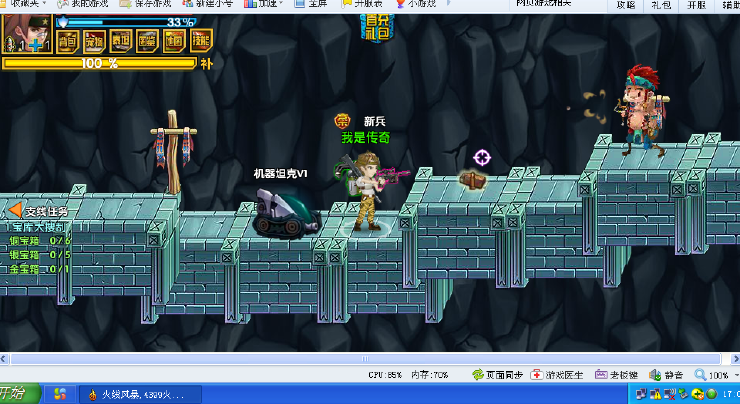Click the 银宝箱 0/5 quest objective
Viewport: 740px width, 404px height.
pyautogui.click(x=40, y=255)
